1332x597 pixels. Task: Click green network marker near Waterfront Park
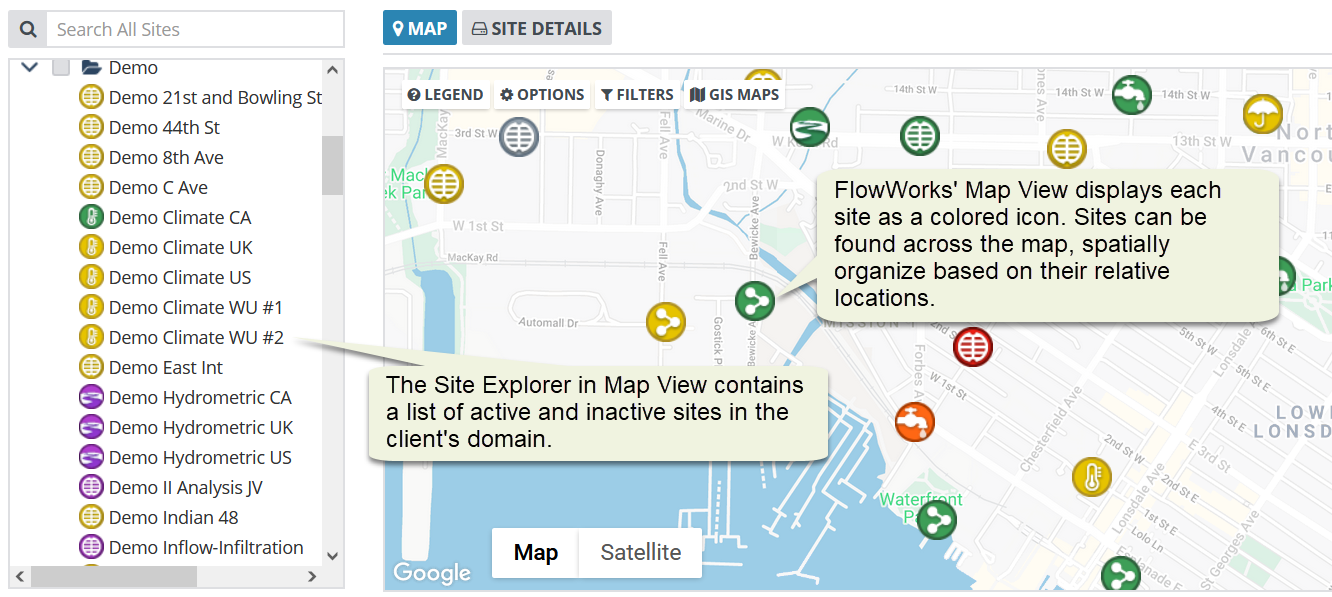point(937,519)
